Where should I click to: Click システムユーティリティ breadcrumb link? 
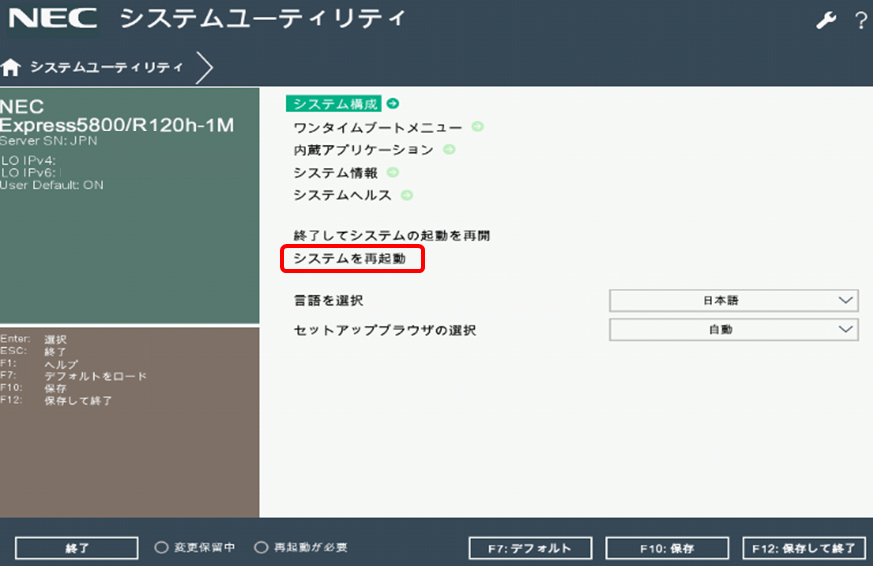(x=106, y=67)
